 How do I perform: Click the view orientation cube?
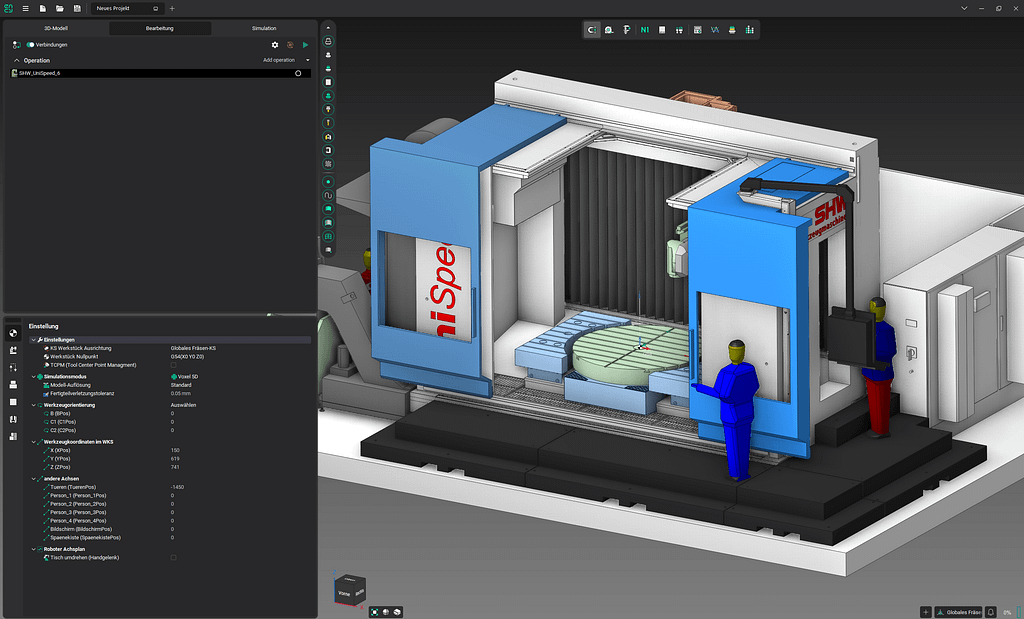(349, 589)
